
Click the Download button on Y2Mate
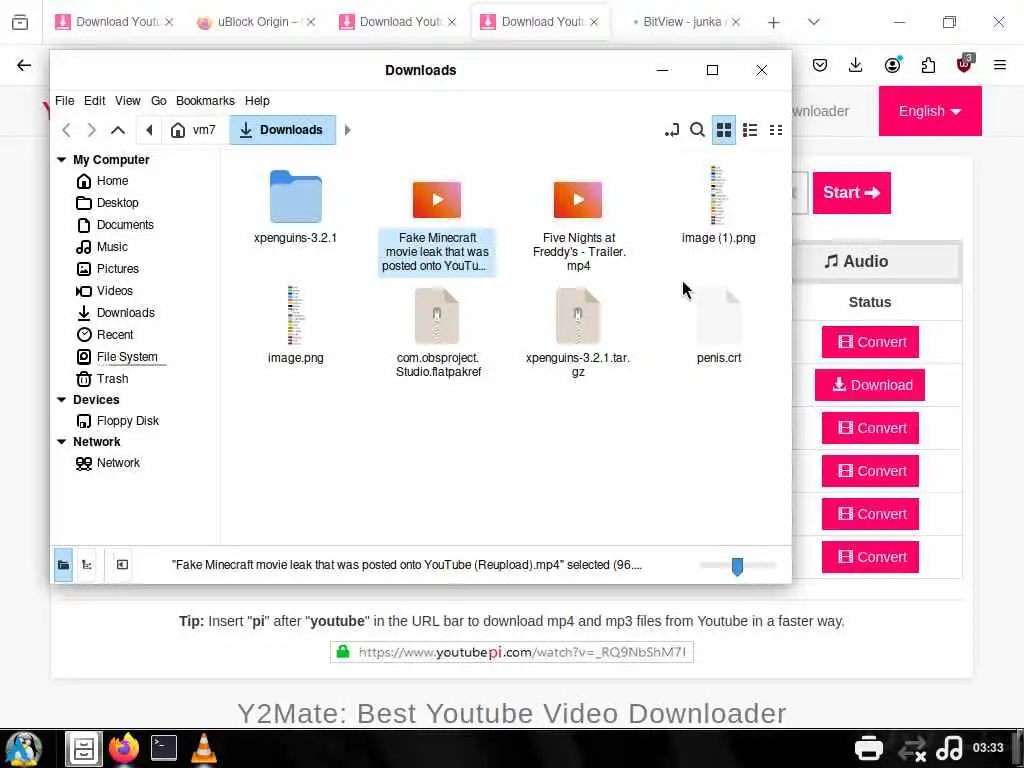point(869,385)
